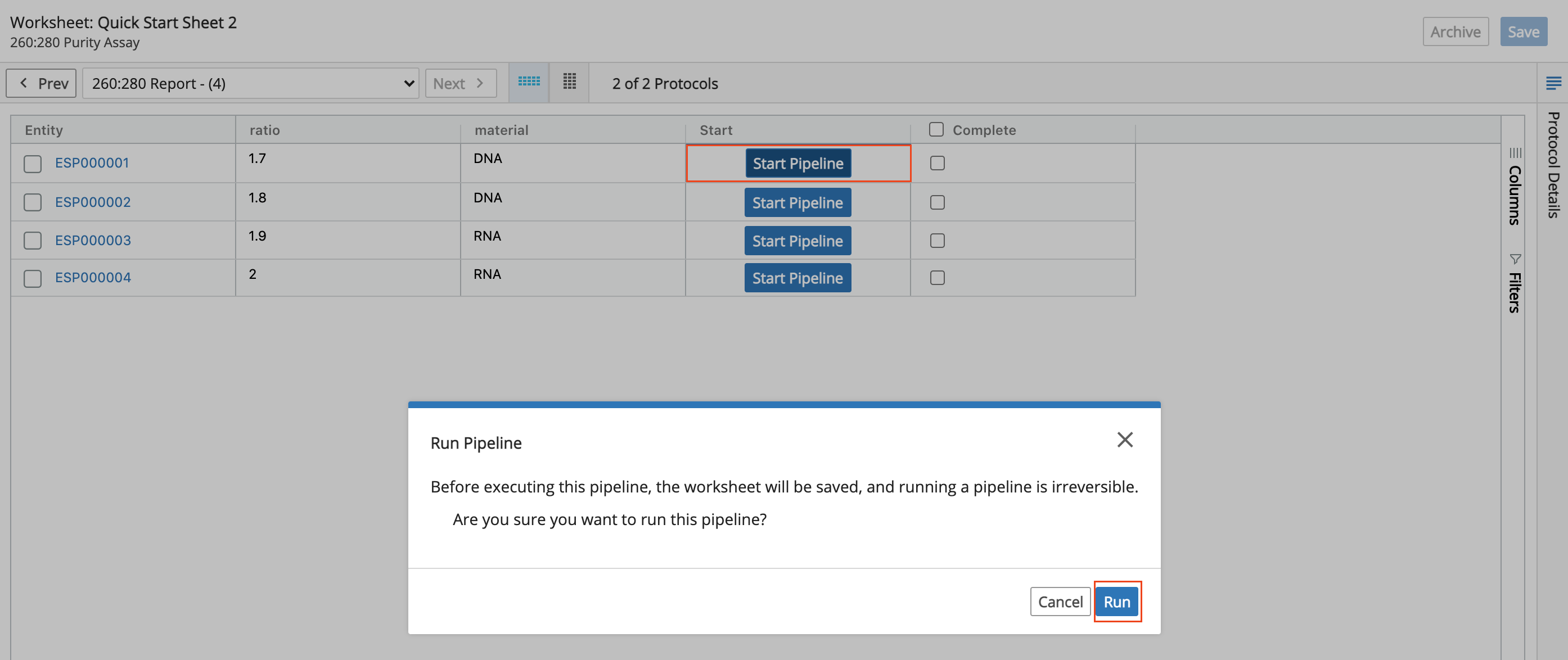Tick the row checkbox for ESP000001
Viewport: 1568px width, 660px height.
click(x=32, y=164)
